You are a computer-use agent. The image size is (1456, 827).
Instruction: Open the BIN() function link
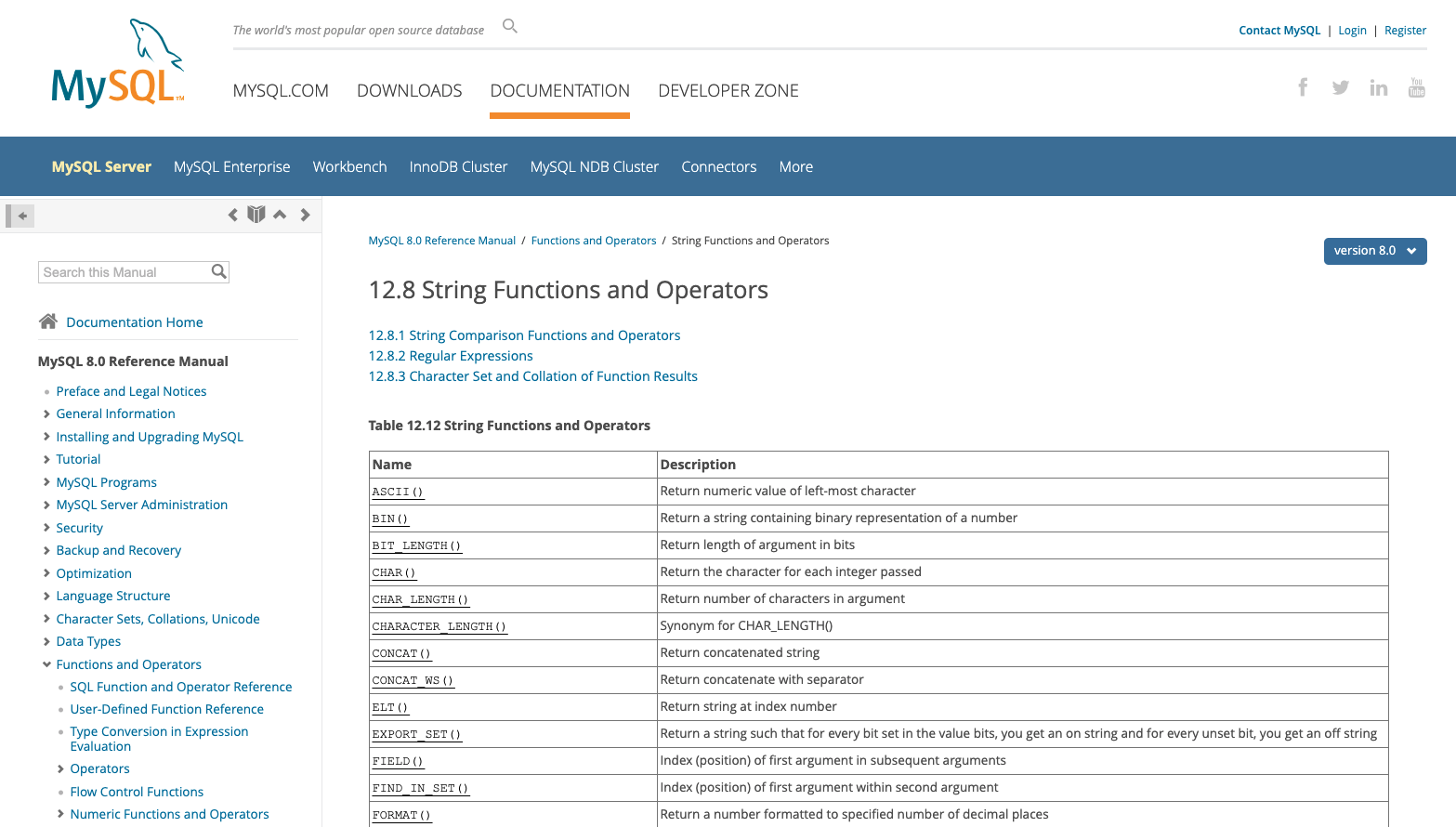[x=390, y=519]
